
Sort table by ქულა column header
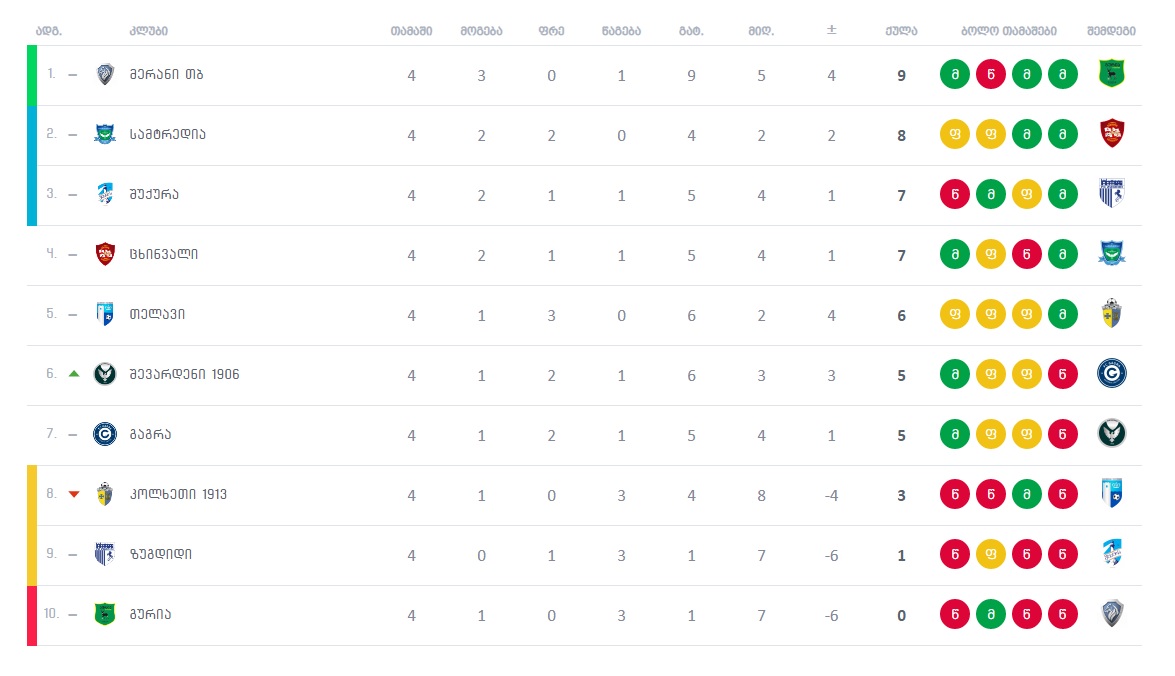coord(901,31)
